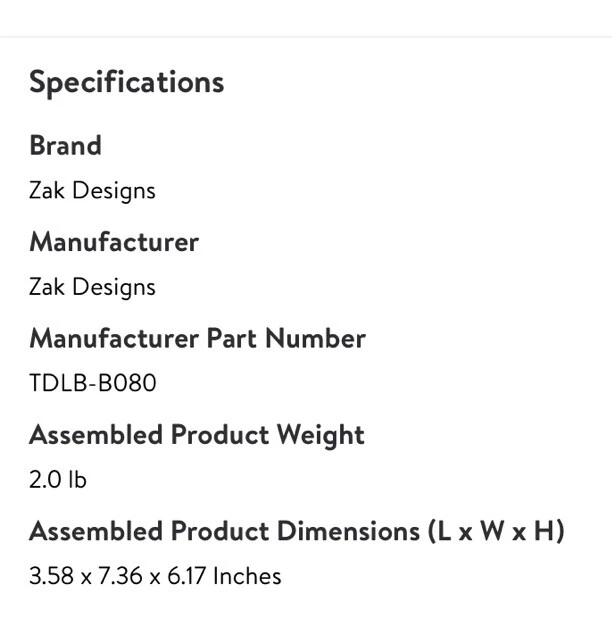Select the Manufacturer label

[114, 242]
